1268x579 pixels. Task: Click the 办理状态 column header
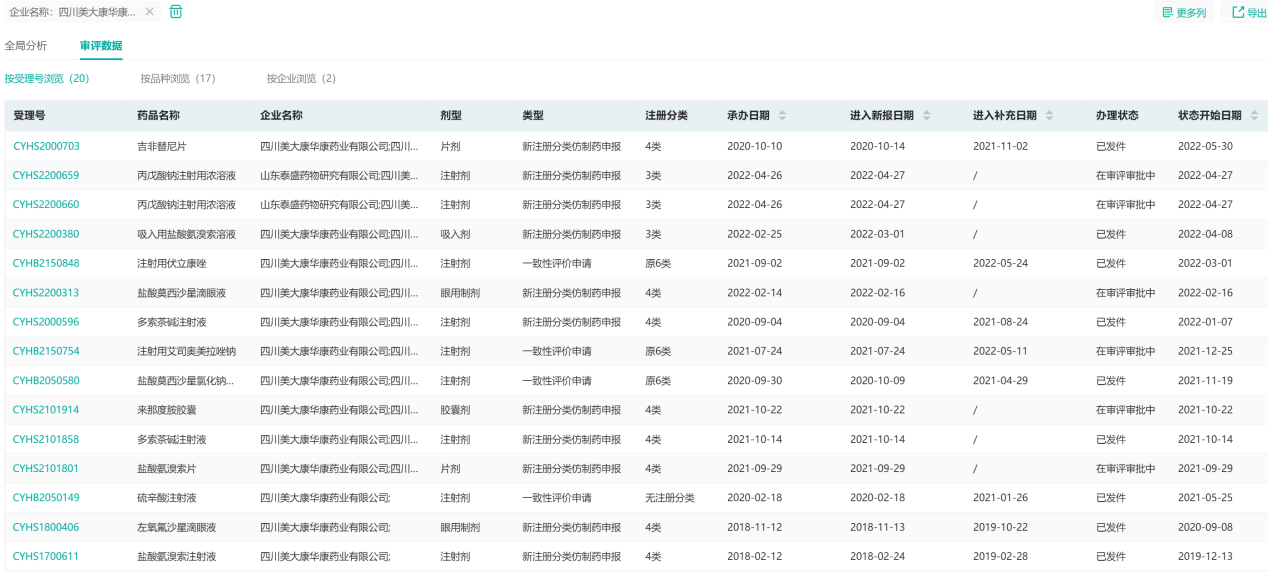click(1117, 116)
